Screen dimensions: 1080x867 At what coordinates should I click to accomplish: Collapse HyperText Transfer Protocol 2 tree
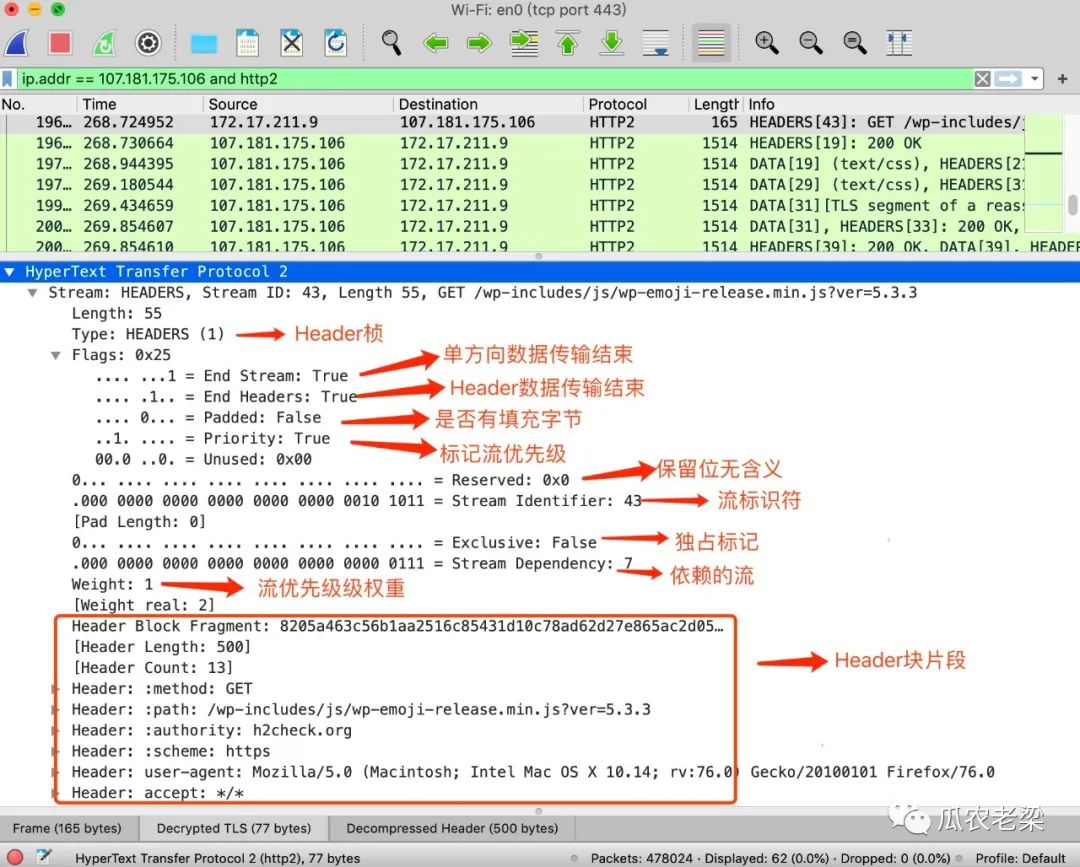pos(10,271)
